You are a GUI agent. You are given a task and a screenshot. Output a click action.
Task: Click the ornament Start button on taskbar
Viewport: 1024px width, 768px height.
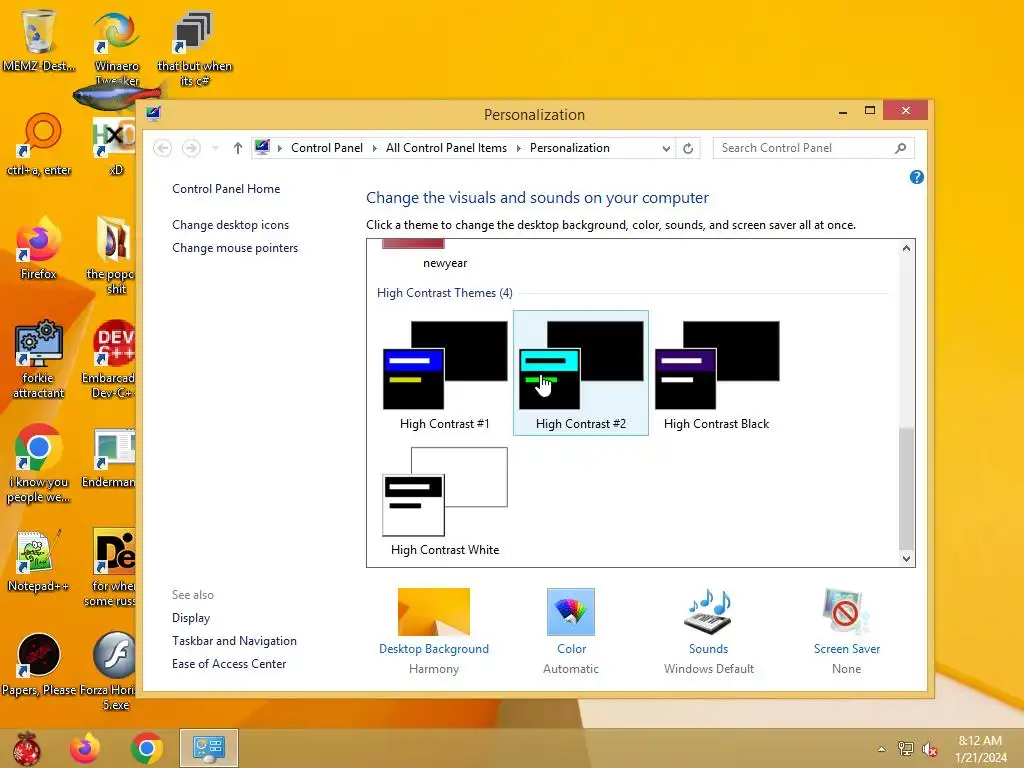pyautogui.click(x=27, y=748)
